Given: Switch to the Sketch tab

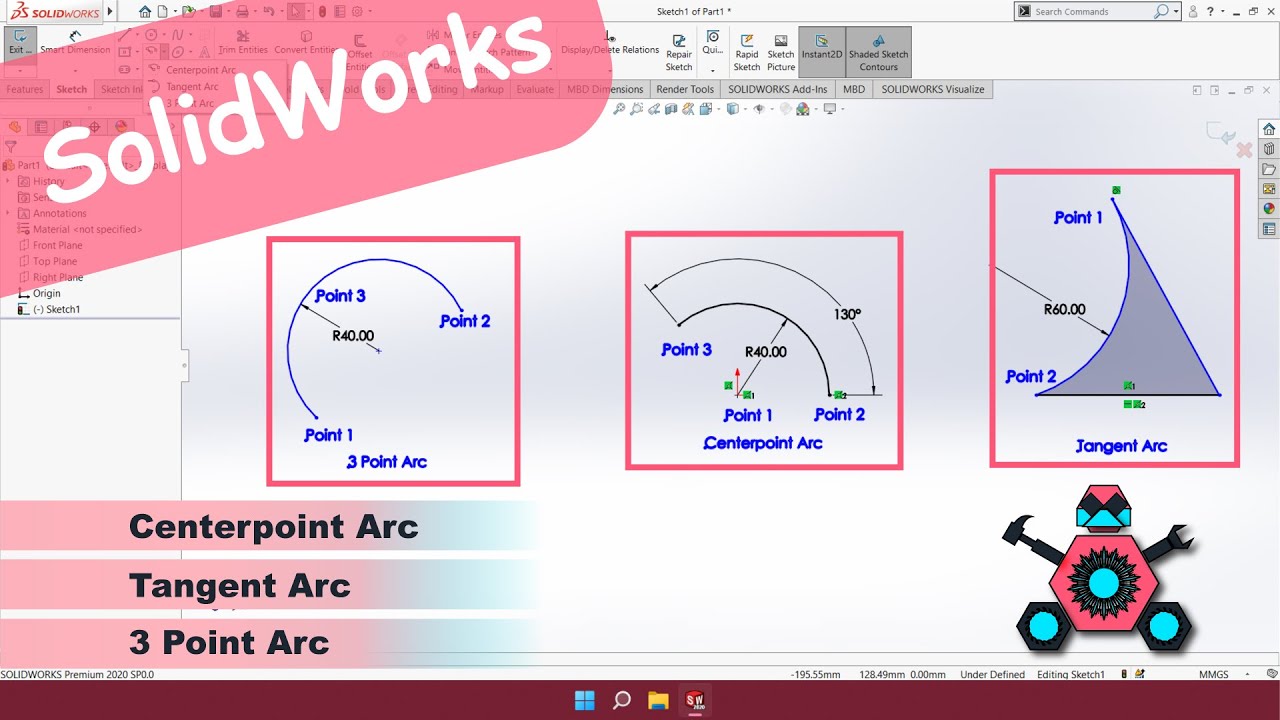Looking at the screenshot, I should click(72, 89).
